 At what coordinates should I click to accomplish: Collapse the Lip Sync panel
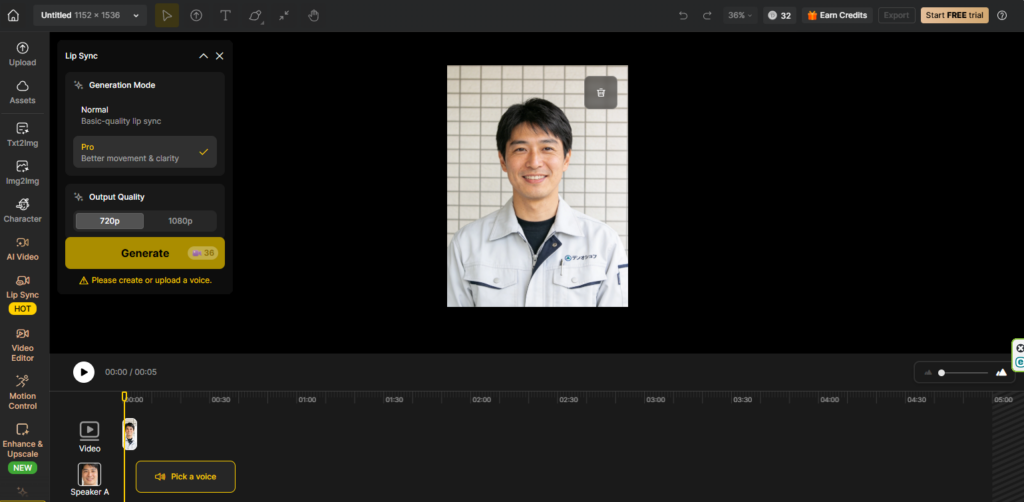pos(203,56)
